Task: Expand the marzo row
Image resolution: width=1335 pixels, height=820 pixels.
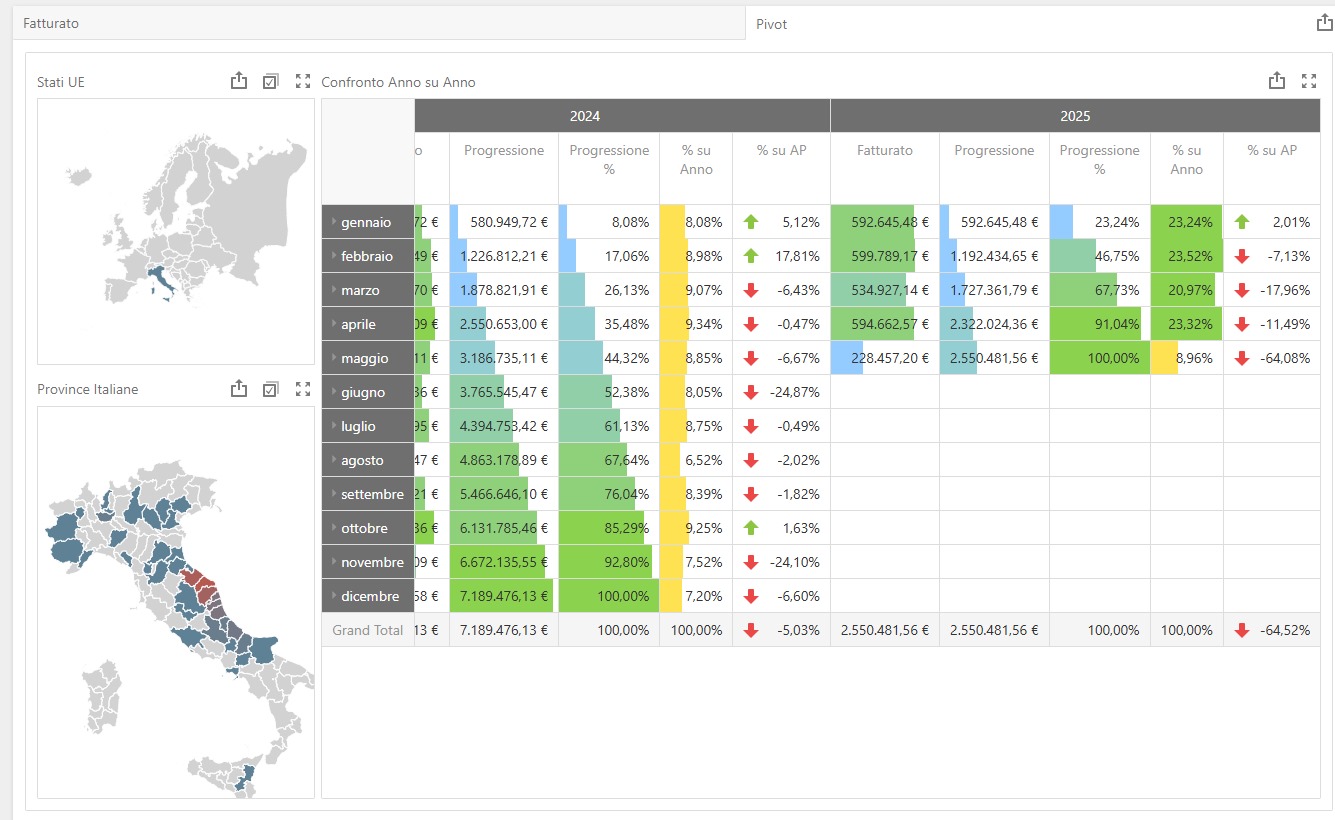Action: tap(334, 290)
